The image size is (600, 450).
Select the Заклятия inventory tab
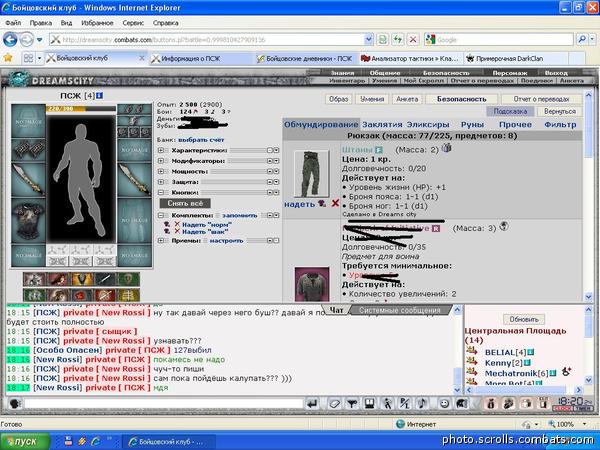pos(382,125)
